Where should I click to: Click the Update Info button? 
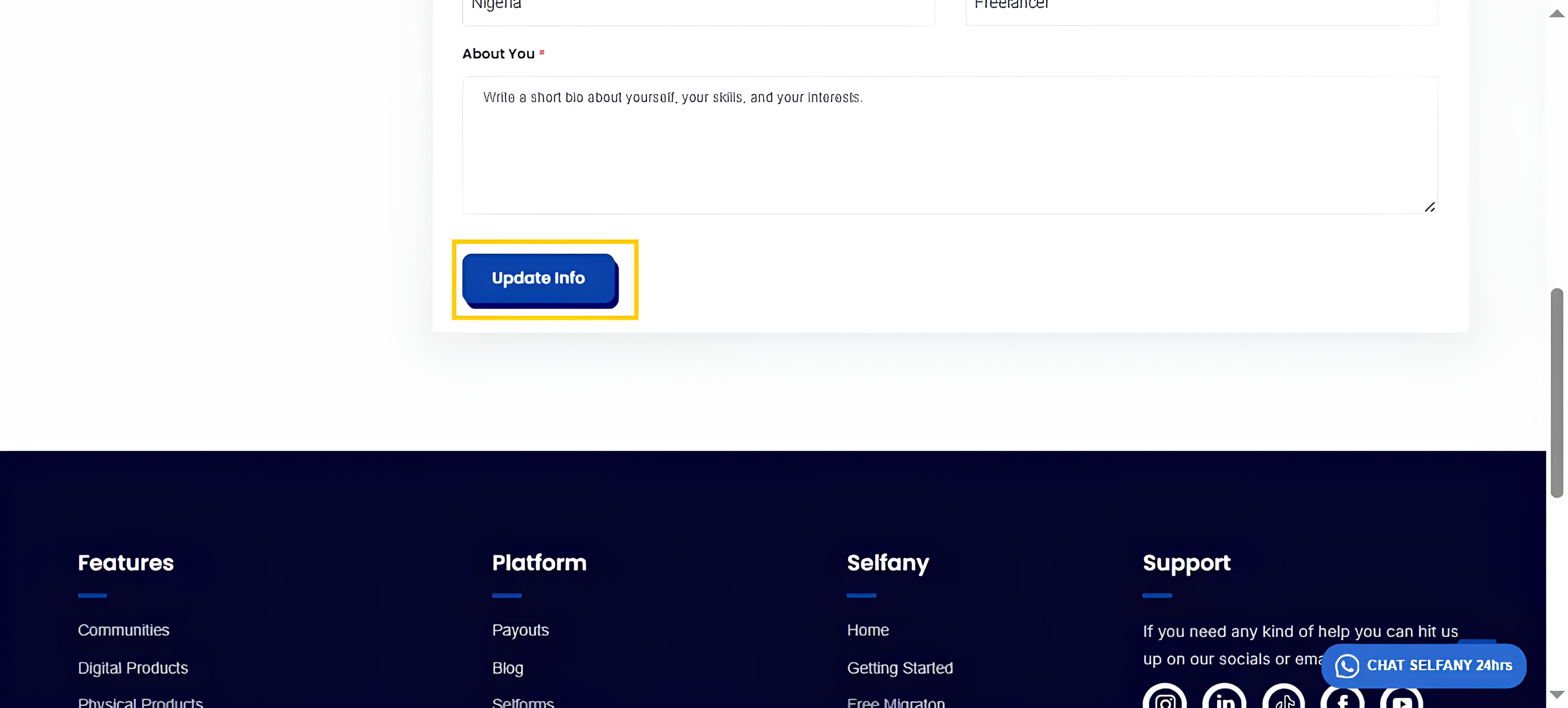coord(540,279)
